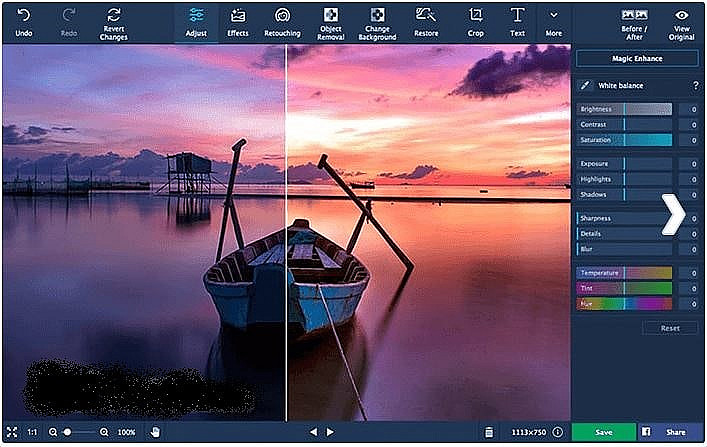The height and width of the screenshot is (447, 707).
Task: Adjust the Brightness slider
Action: (624, 109)
